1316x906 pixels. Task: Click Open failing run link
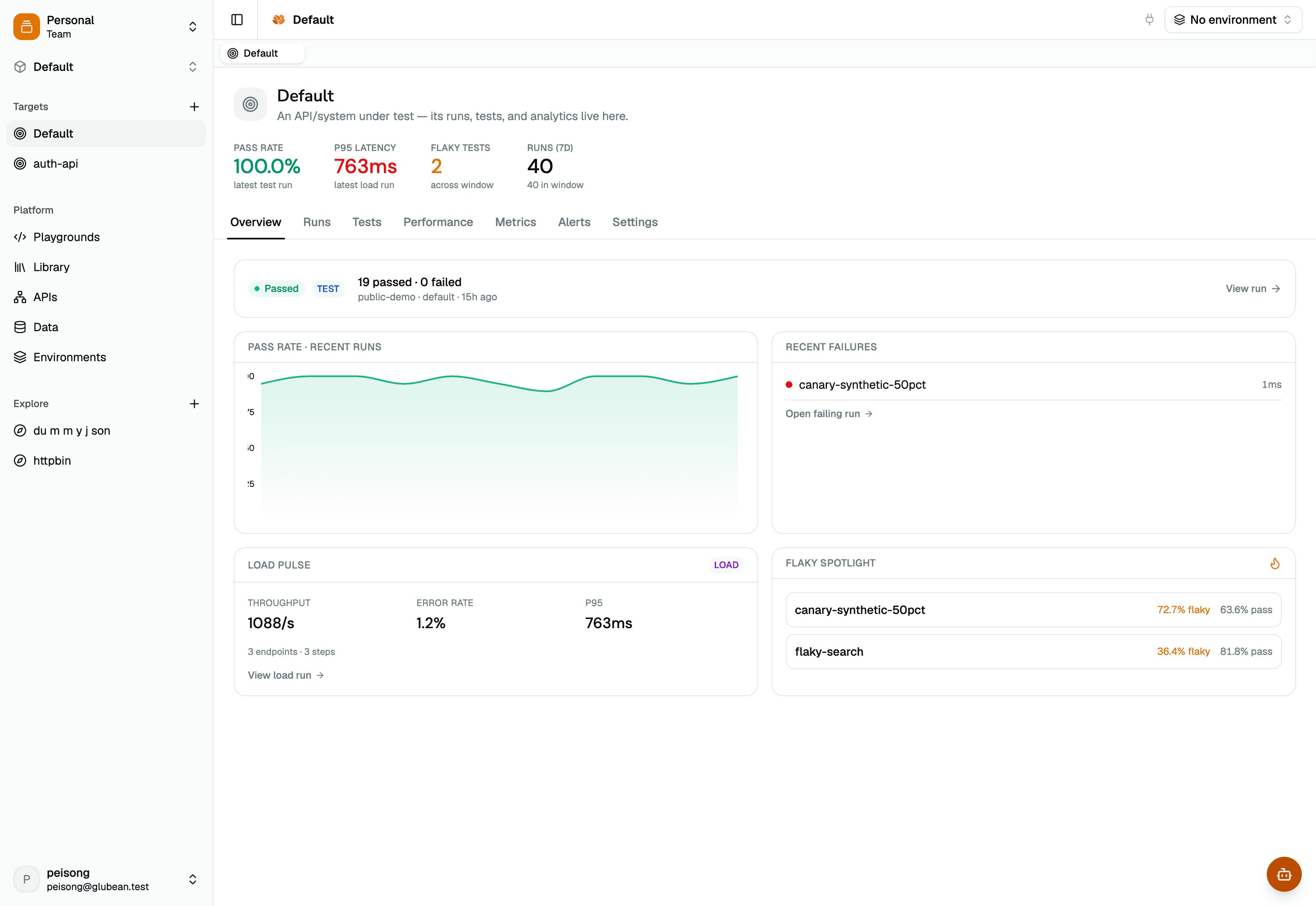(x=829, y=414)
